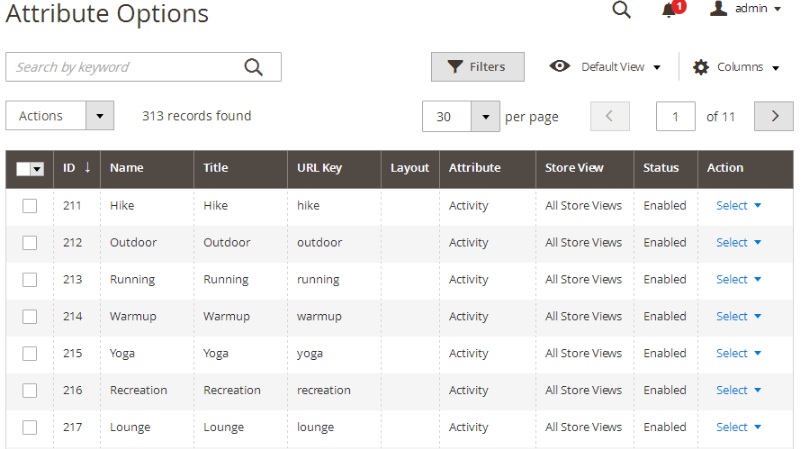
Task: Tick the checkbox for Yoga row
Action: click(30, 353)
